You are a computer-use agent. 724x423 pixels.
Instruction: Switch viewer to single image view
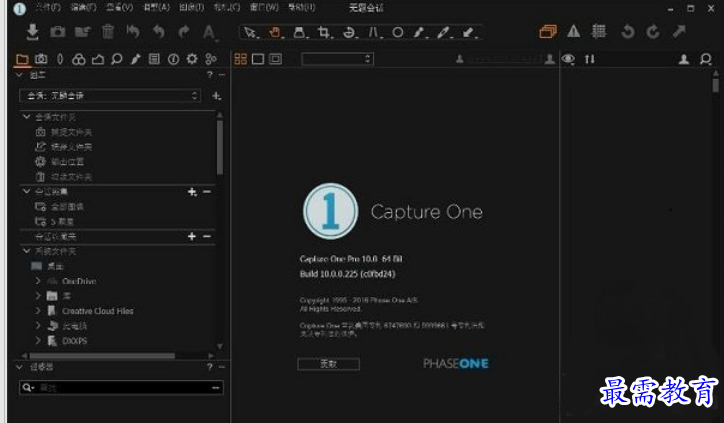[258, 59]
